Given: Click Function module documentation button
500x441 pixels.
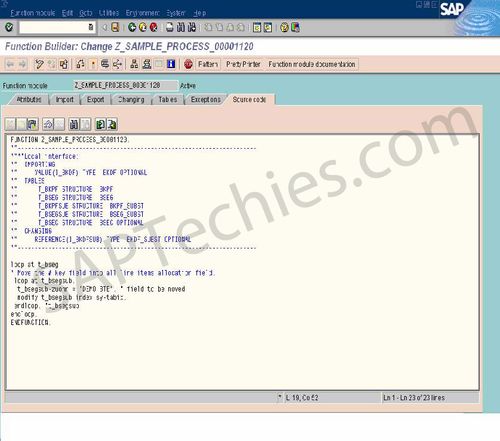Looking at the screenshot, I should pos(312,64).
